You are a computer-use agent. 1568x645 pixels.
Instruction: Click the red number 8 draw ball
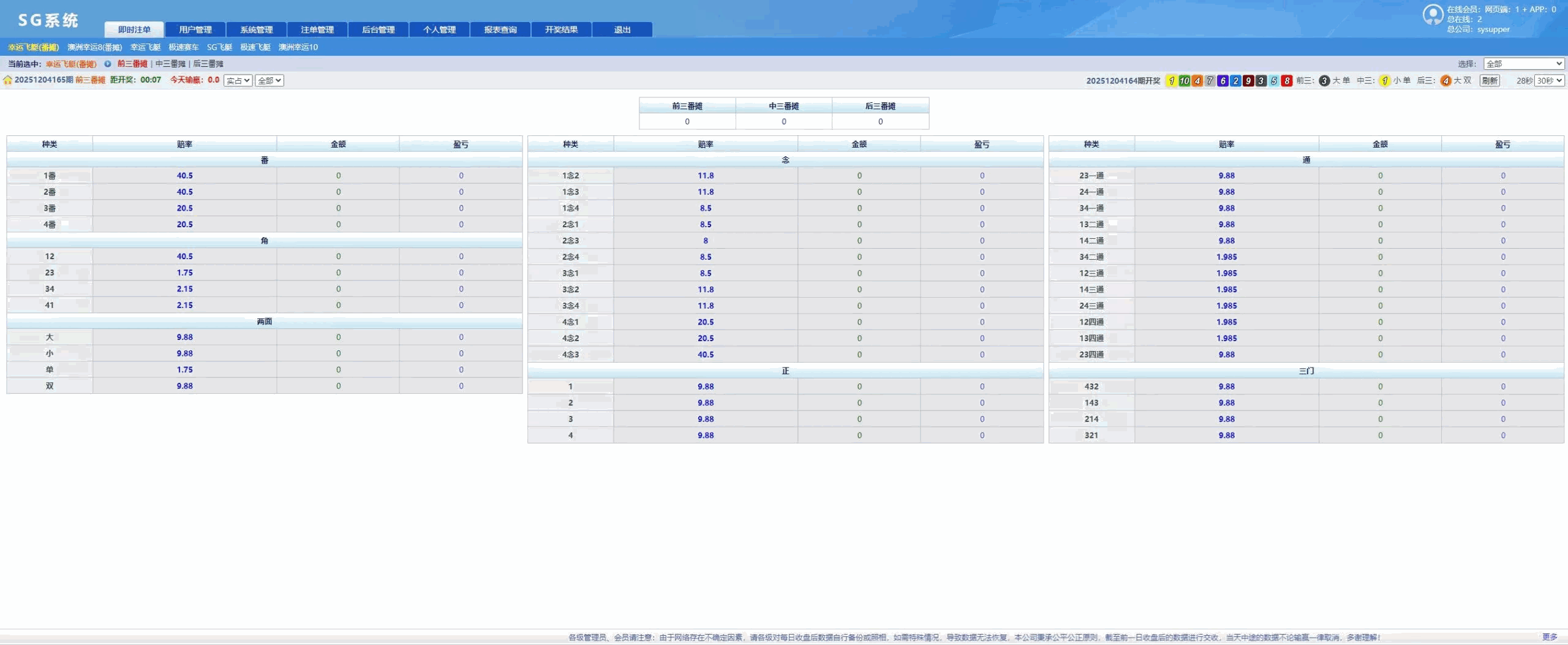tap(1286, 81)
